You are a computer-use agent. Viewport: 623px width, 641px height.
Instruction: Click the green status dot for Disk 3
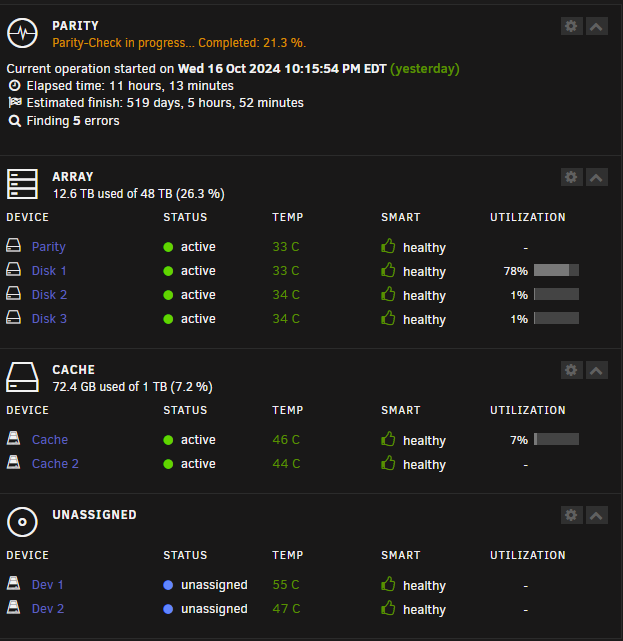click(x=168, y=319)
